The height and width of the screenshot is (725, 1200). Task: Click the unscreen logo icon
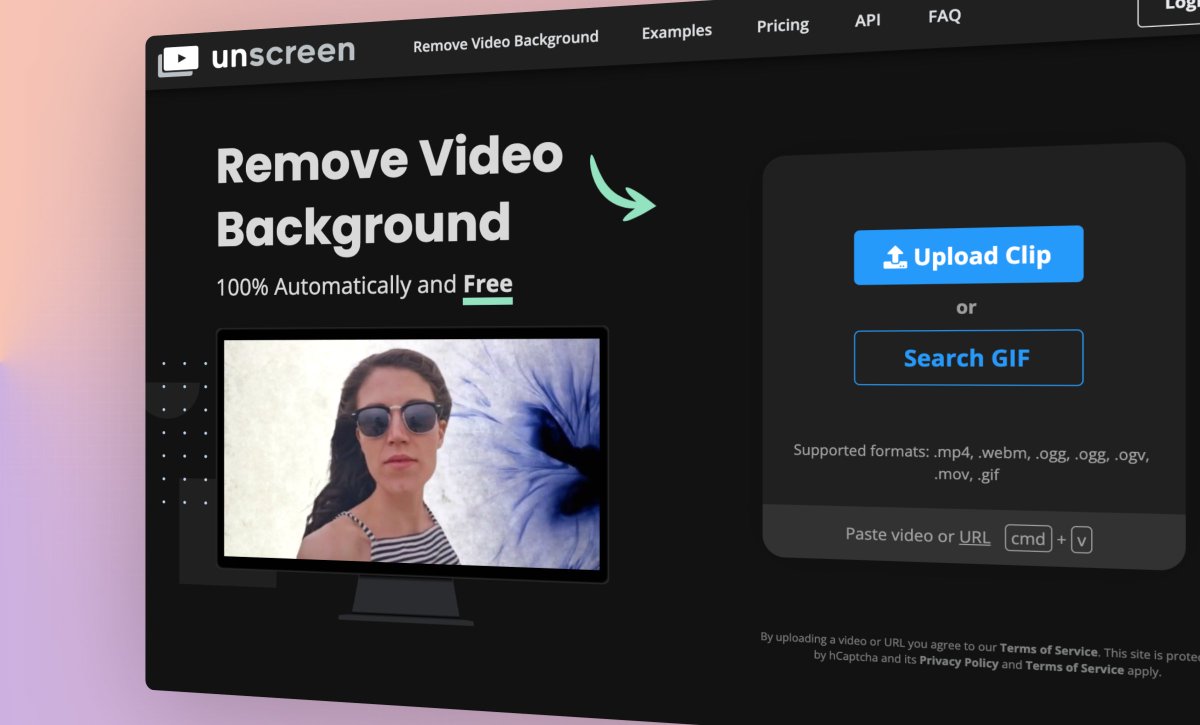point(178,60)
